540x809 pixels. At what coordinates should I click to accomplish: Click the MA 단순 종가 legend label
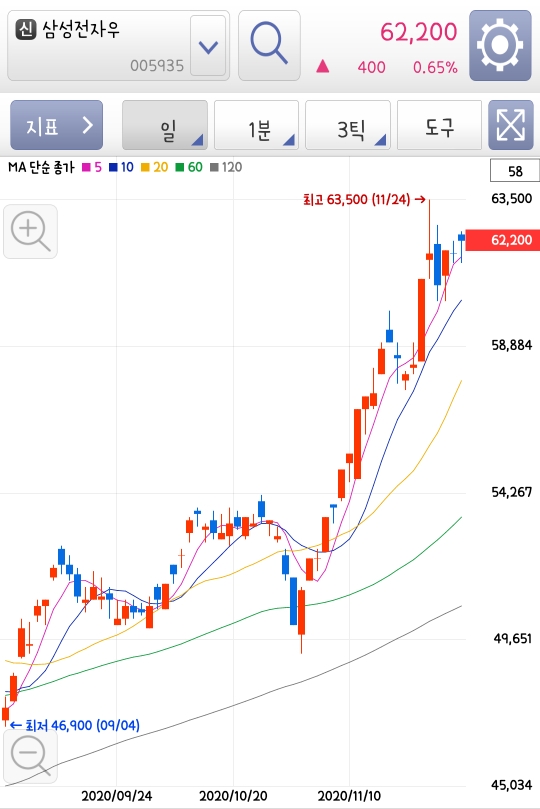(41, 167)
